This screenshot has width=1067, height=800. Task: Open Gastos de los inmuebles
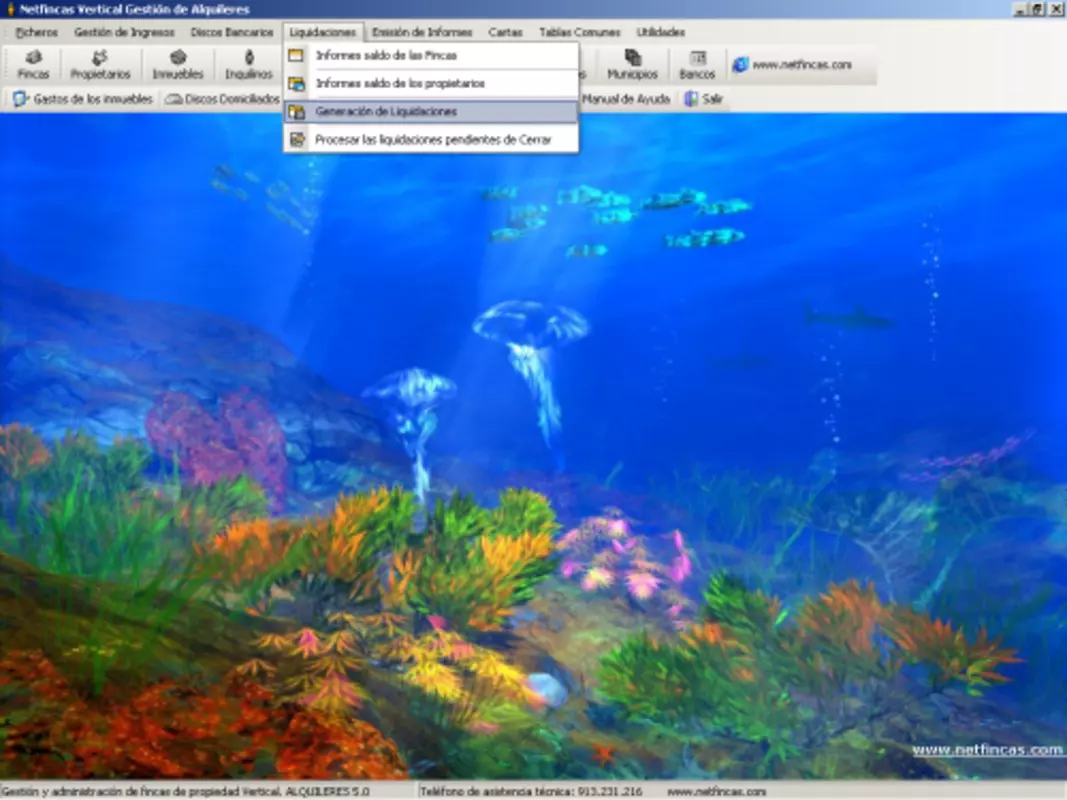(83, 99)
